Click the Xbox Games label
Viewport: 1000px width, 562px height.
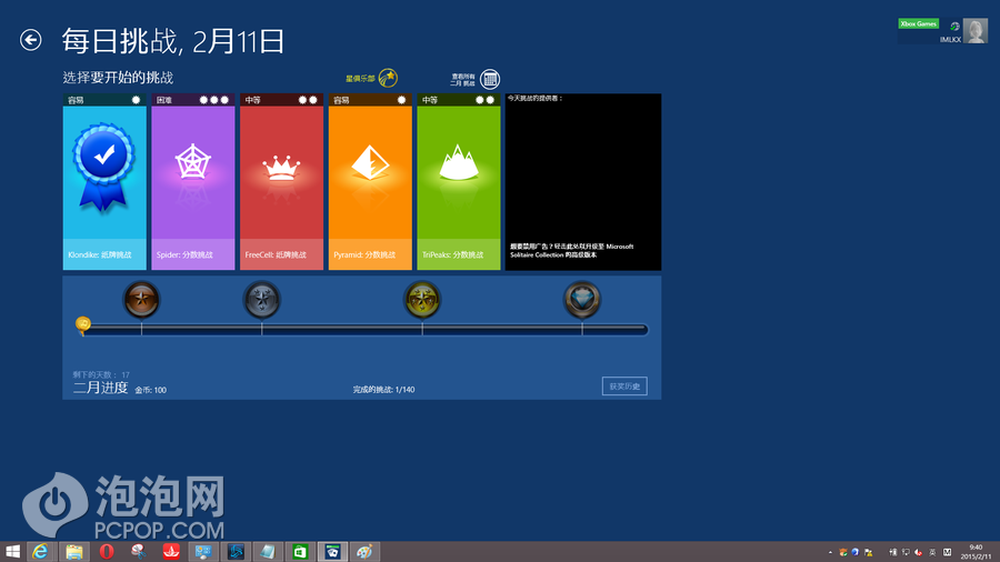click(918, 24)
